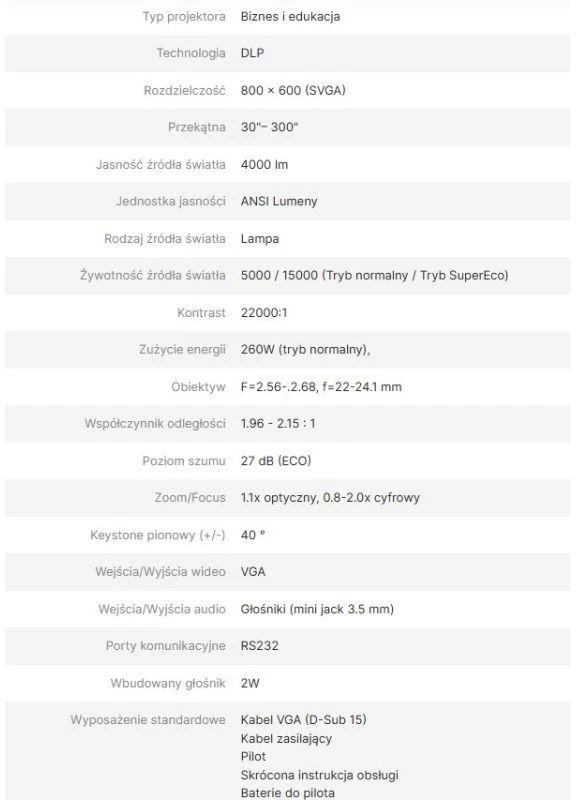Image resolution: width=576 pixels, height=800 pixels.
Task: Click the 'Przekątna' row label
Action: pyautogui.click(x=196, y=127)
